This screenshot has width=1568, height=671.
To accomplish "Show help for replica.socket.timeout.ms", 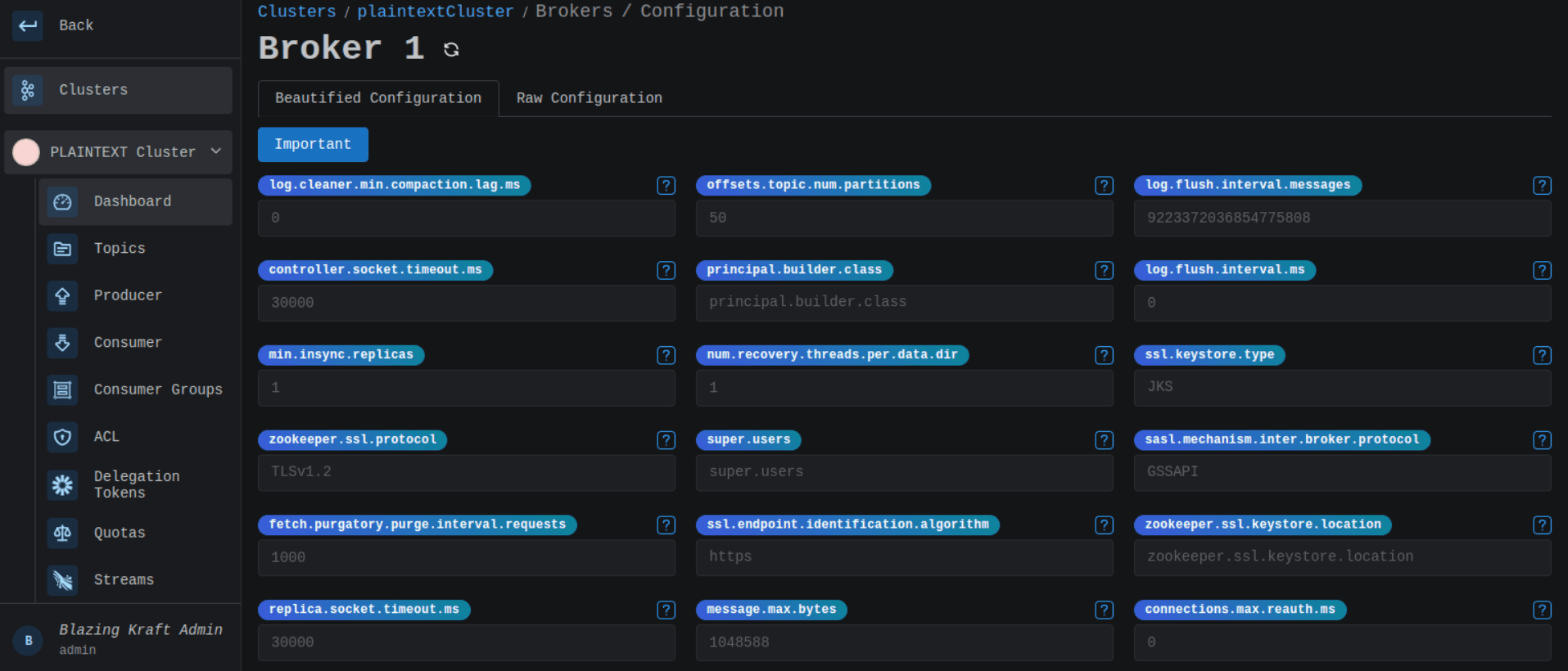I will [667, 610].
